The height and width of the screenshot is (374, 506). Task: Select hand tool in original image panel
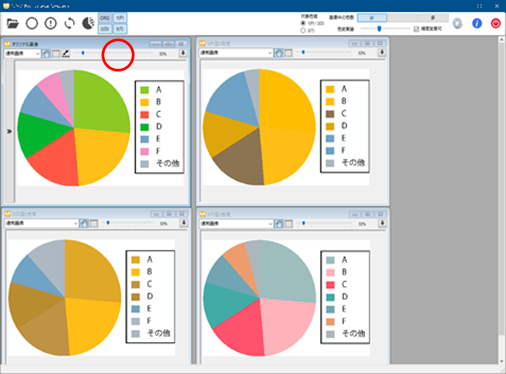point(46,53)
